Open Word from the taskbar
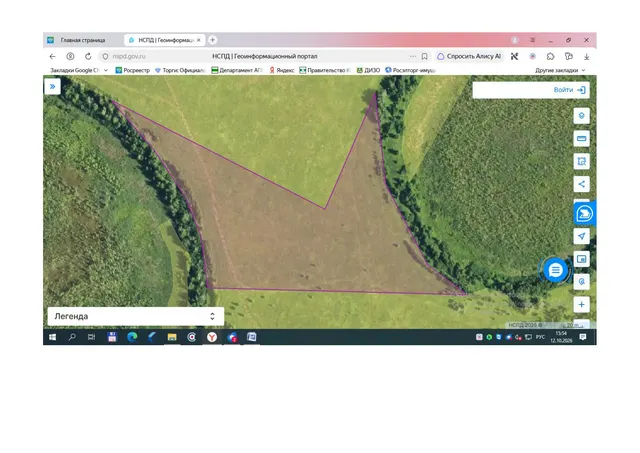The width and height of the screenshot is (640, 453). [x=251, y=337]
